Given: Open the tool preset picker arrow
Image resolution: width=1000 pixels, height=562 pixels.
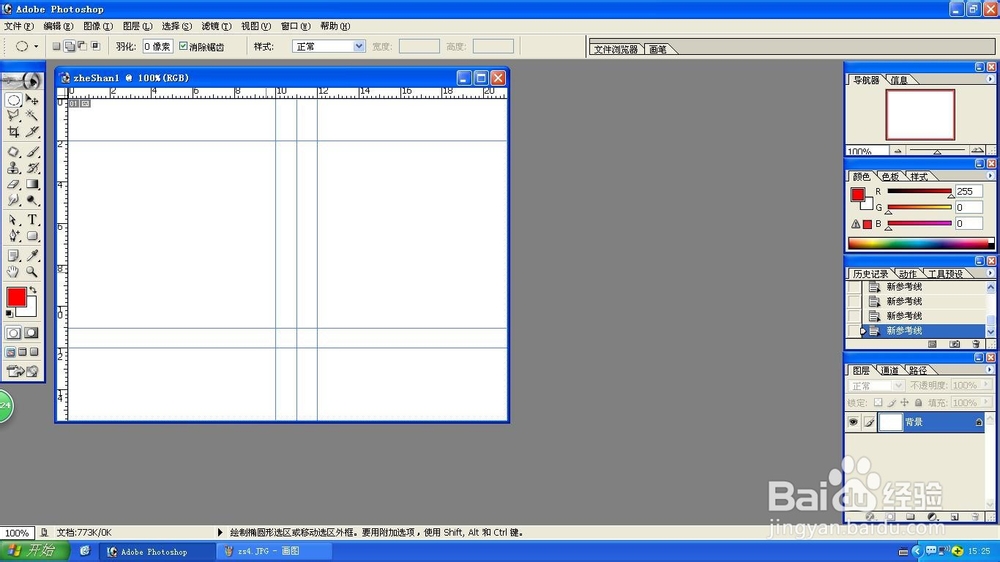Looking at the screenshot, I should (36, 47).
